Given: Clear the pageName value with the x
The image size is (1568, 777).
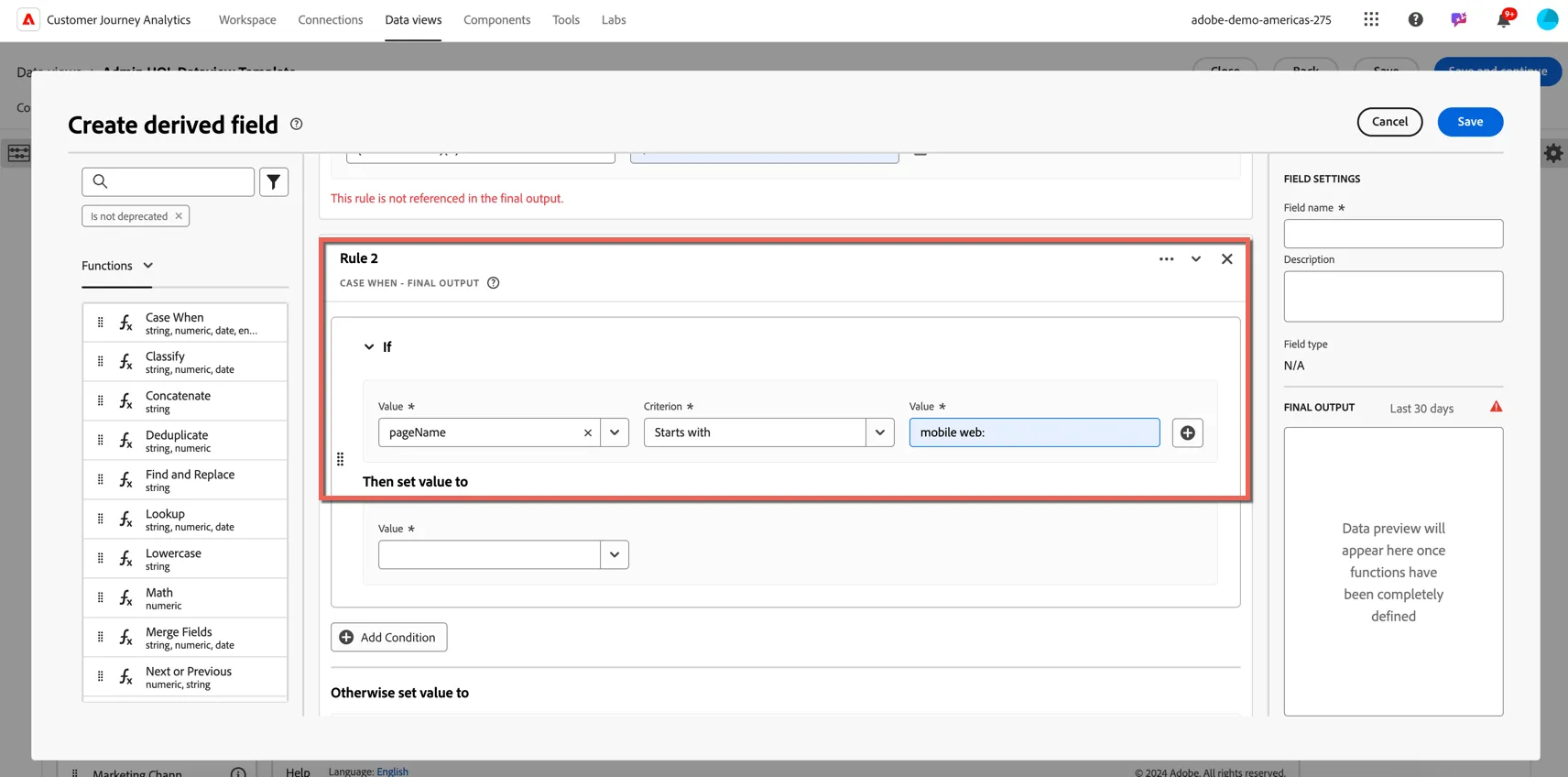Looking at the screenshot, I should coord(588,432).
